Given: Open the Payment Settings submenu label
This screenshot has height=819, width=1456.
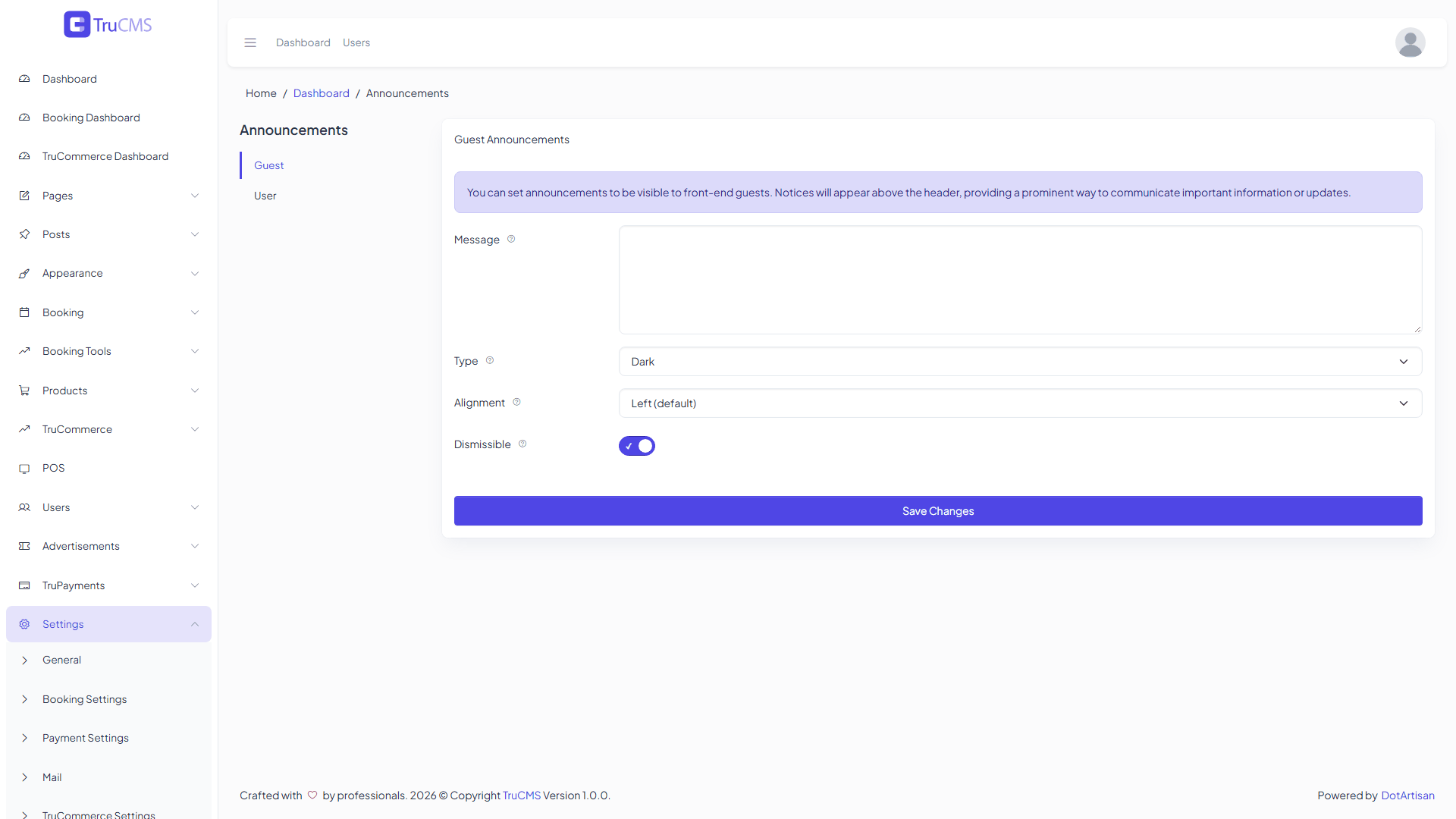Looking at the screenshot, I should (86, 738).
